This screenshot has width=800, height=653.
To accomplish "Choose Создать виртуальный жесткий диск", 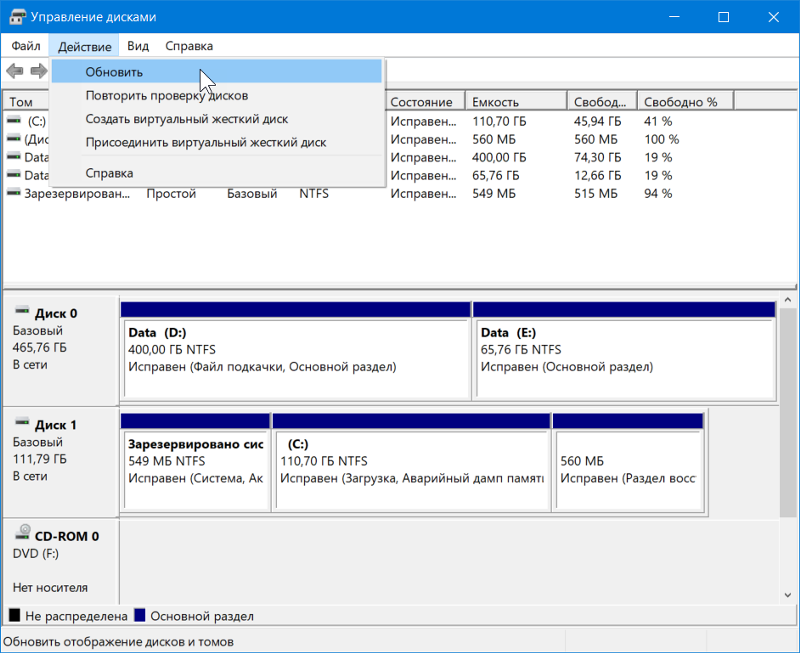I will coord(216,119).
